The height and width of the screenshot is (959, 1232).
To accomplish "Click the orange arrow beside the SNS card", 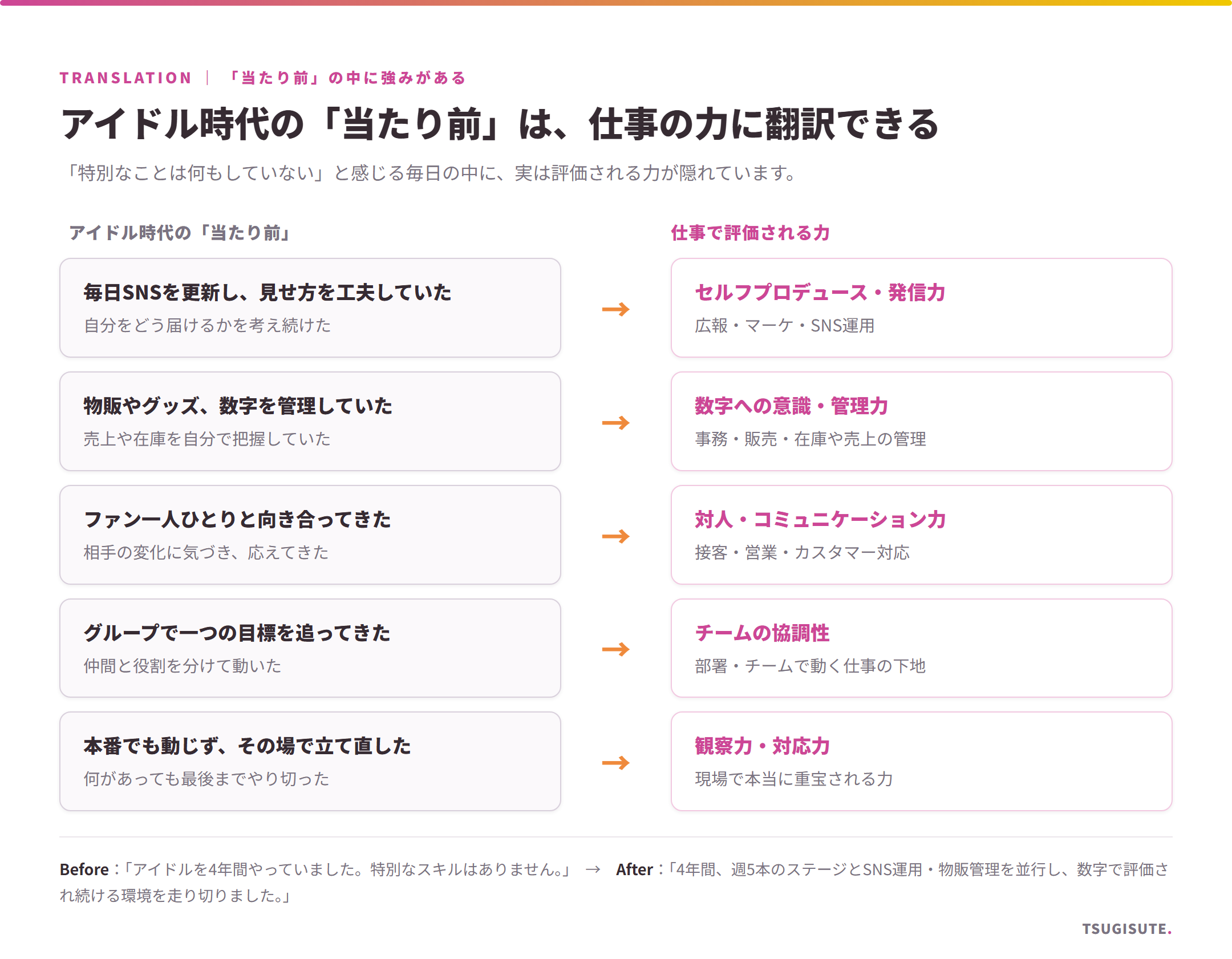I will pos(616,309).
